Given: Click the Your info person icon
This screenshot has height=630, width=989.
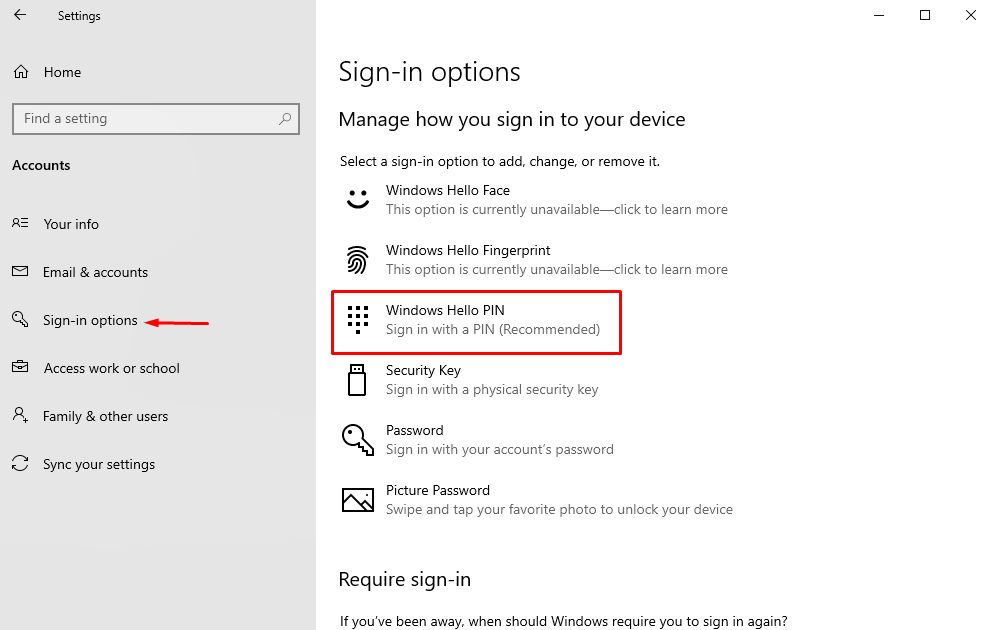Looking at the screenshot, I should click(x=20, y=223).
